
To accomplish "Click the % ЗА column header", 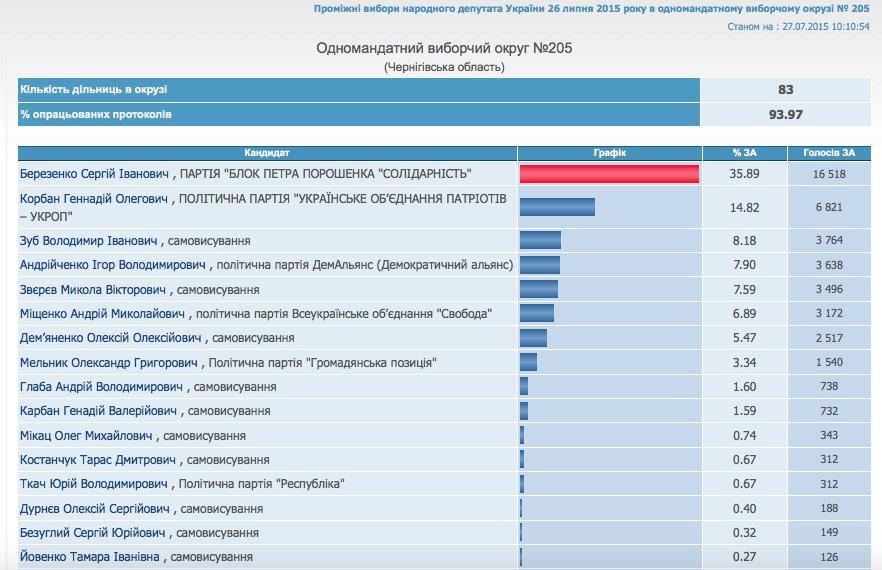I will pyautogui.click(x=744, y=153).
